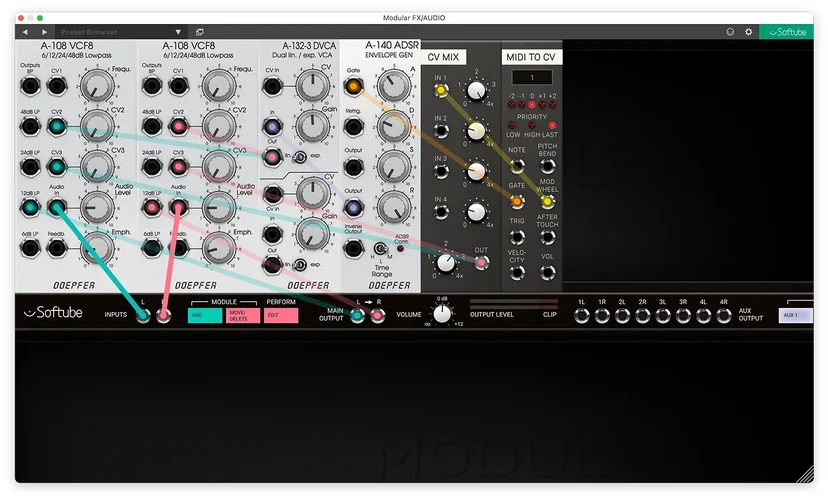Viewport: 828px width, 500px height.
Task: Click the window mode icon beside preset browser
Action: click(x=200, y=32)
